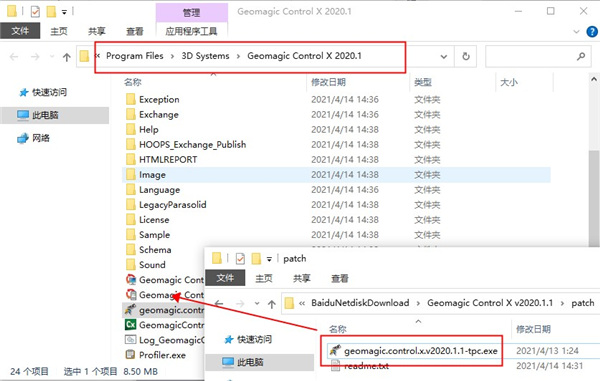Select the Help folder icon

tap(130, 129)
